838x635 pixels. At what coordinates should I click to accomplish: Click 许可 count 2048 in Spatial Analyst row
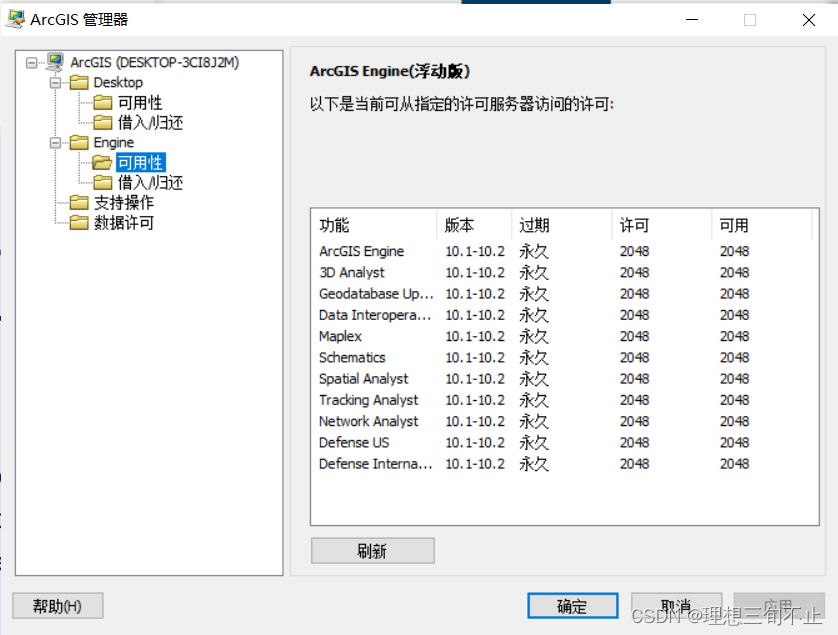(x=634, y=379)
